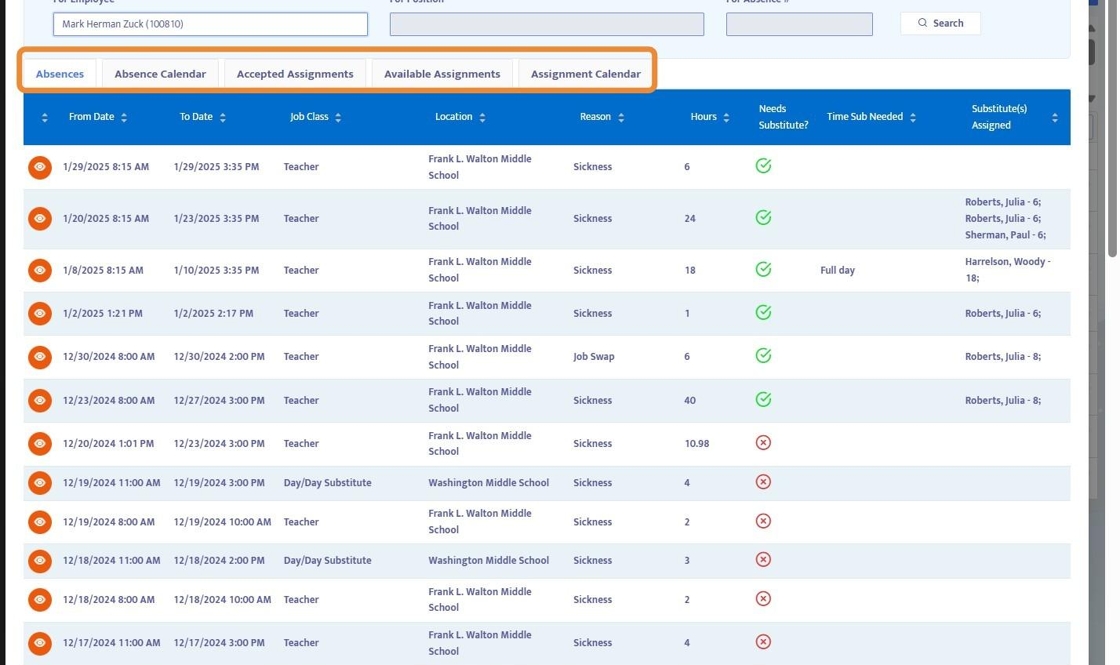
Task: Open eye icon for the 10.98 hours absence
Action: [40, 444]
